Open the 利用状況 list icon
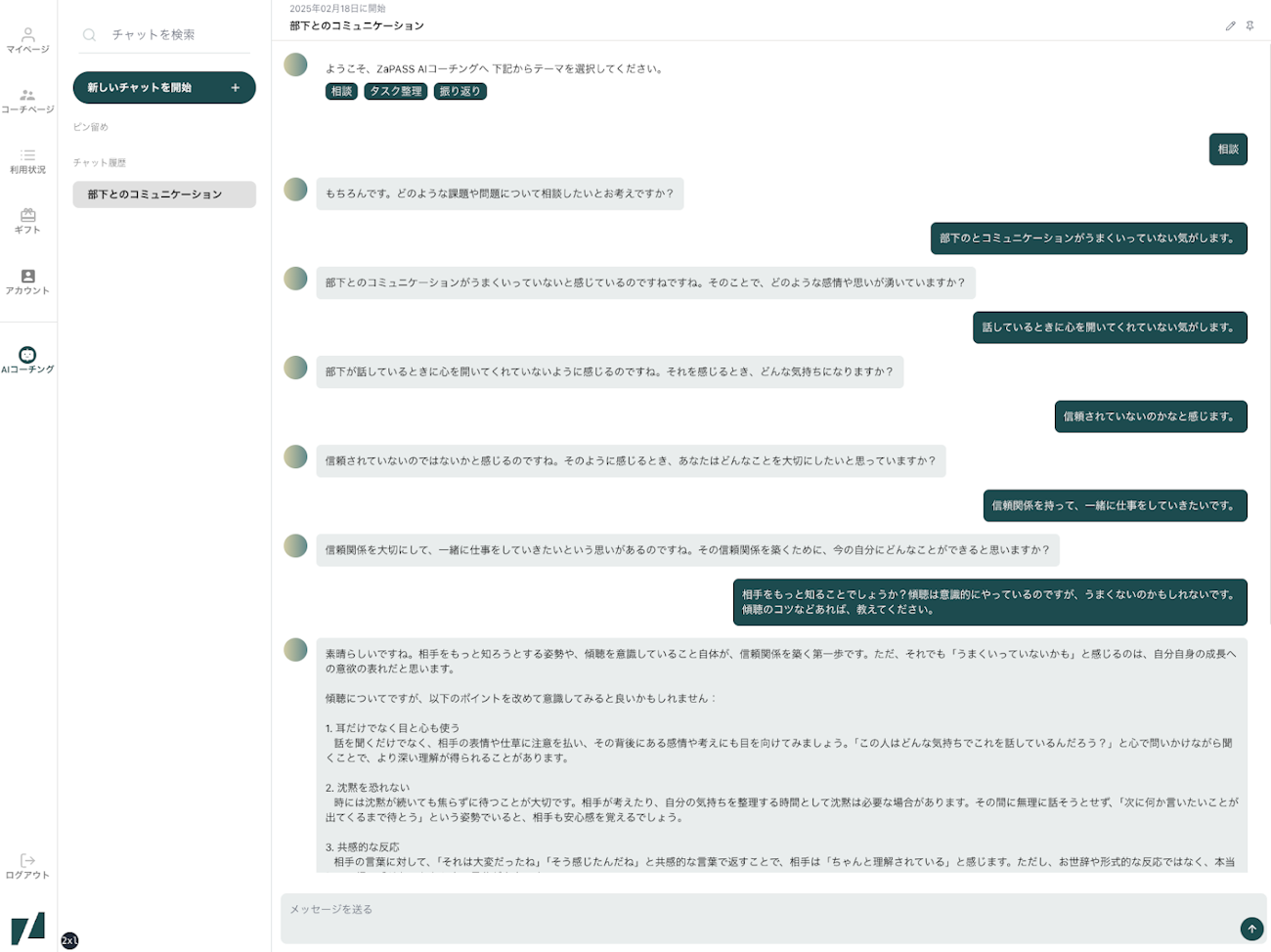This screenshot has width=1271, height=952. click(x=27, y=155)
